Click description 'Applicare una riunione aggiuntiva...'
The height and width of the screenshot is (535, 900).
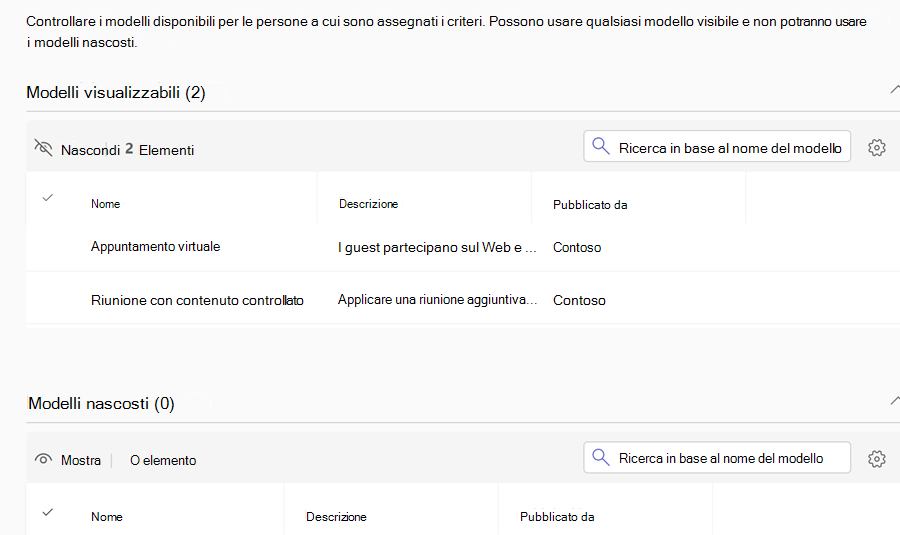click(x=437, y=300)
